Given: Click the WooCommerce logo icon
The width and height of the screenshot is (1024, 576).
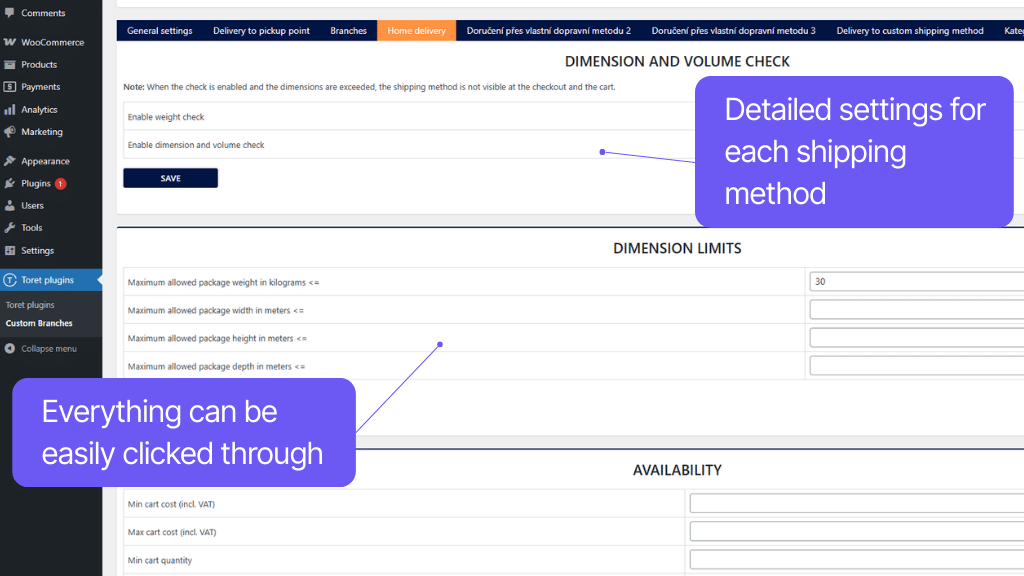Looking at the screenshot, I should click(x=10, y=42).
